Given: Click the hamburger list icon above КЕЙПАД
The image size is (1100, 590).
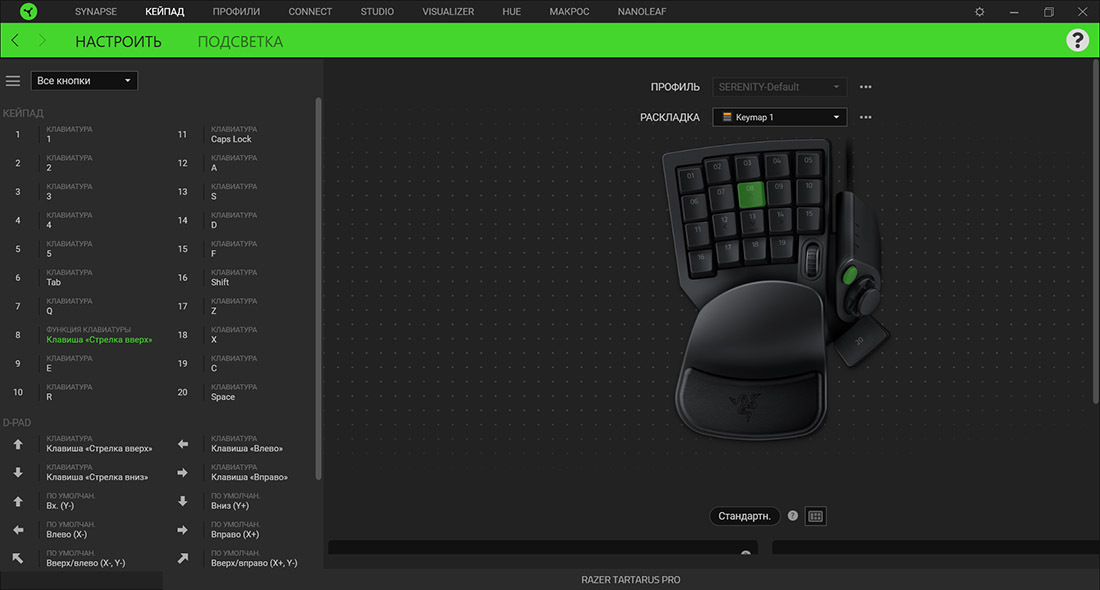Looking at the screenshot, I should (x=13, y=80).
